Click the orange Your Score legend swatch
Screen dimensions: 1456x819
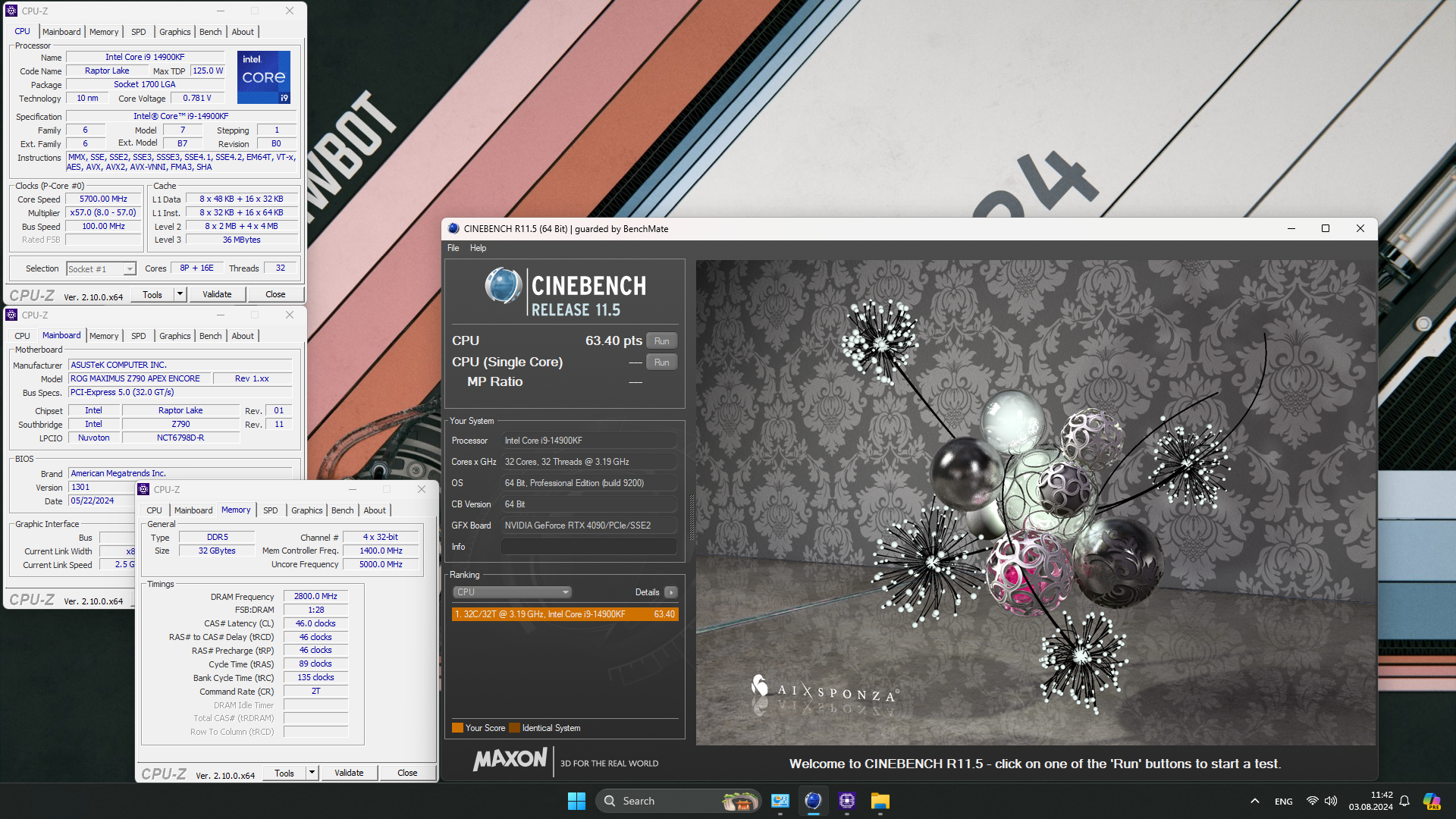(457, 728)
